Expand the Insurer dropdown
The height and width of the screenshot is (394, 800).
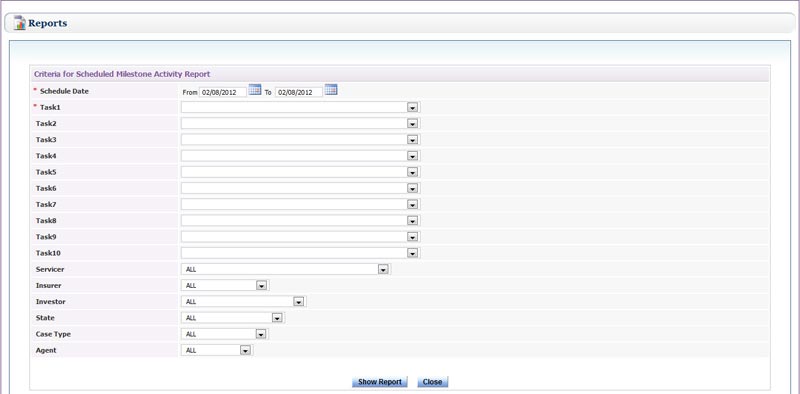[x=262, y=286]
